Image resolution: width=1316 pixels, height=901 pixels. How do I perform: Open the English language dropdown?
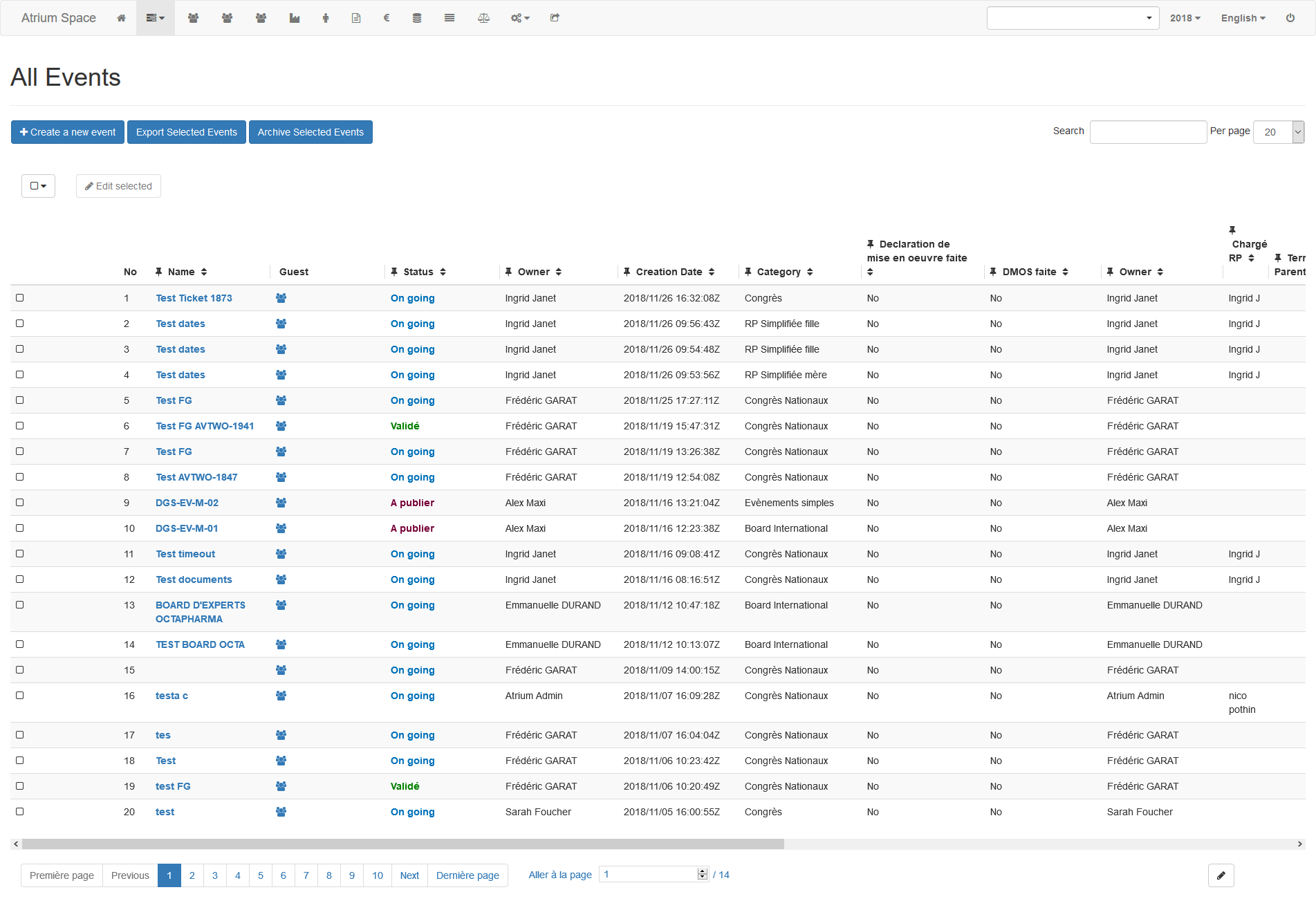click(1243, 18)
